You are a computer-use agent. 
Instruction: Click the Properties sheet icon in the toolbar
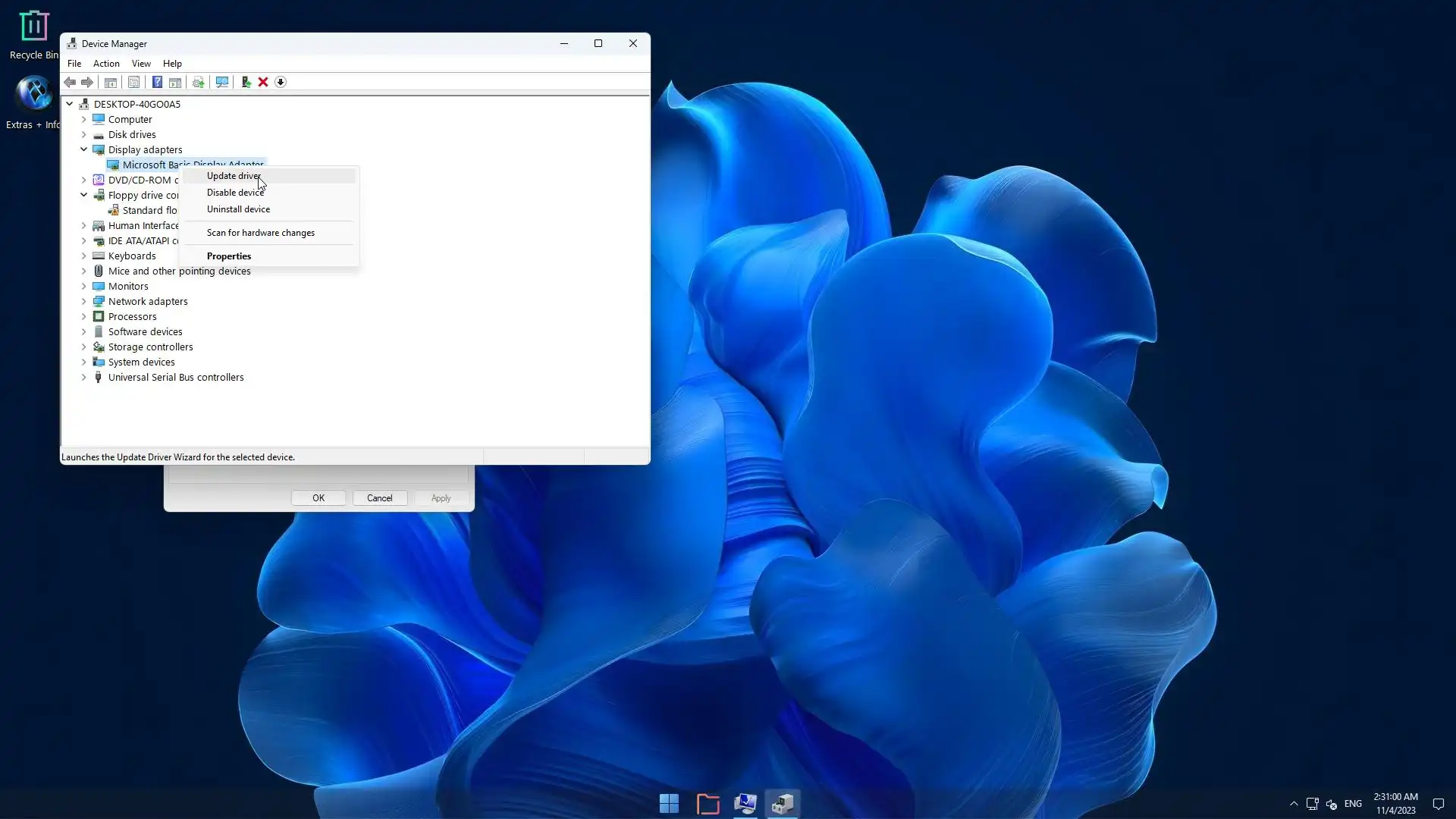tap(133, 82)
